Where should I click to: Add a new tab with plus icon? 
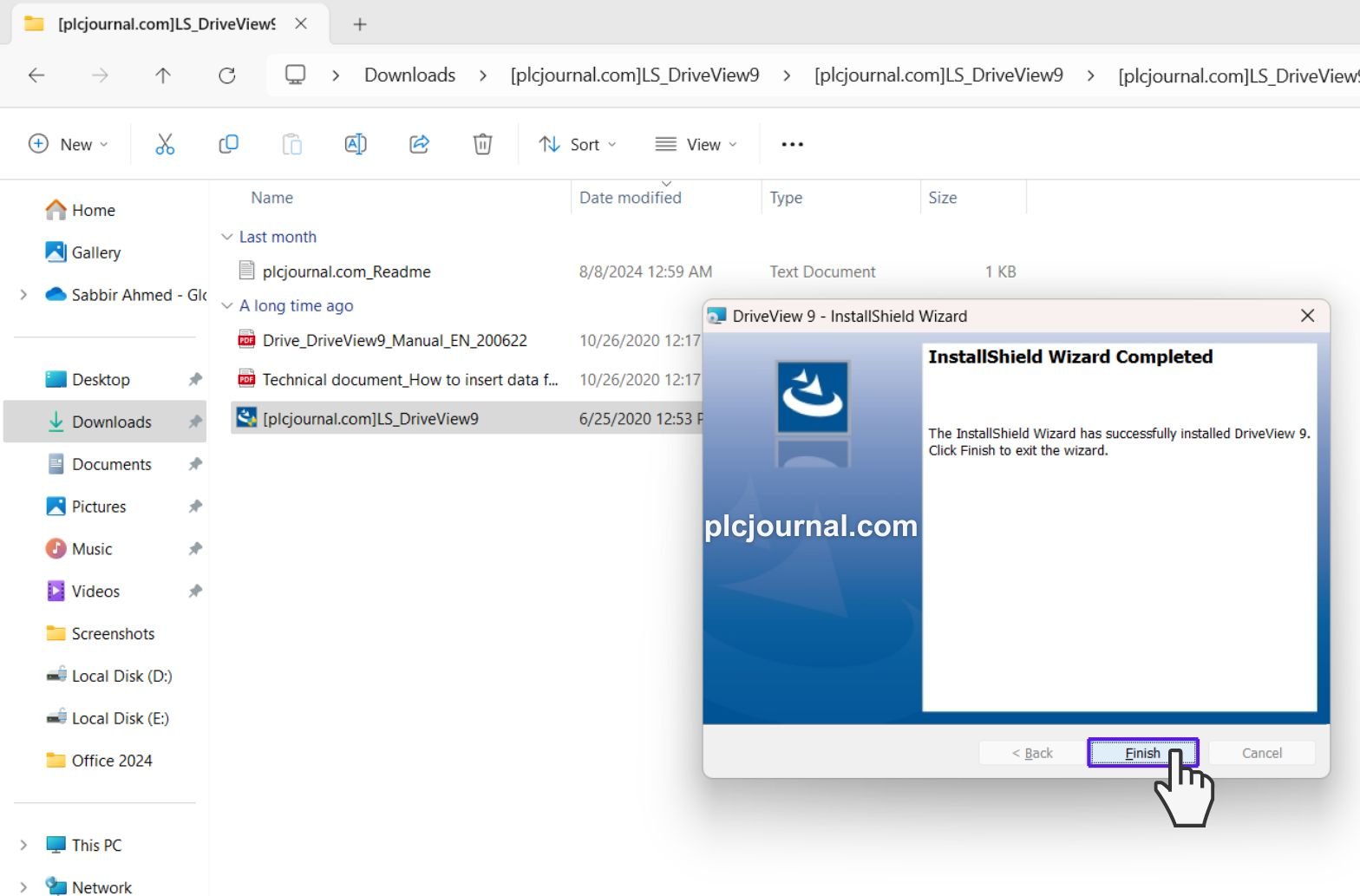[x=360, y=24]
